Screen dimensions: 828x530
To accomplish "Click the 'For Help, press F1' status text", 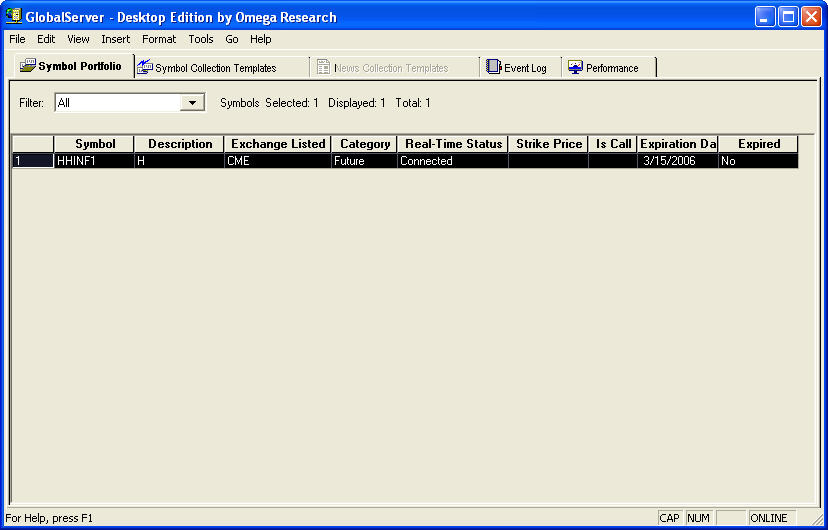I will [x=49, y=518].
